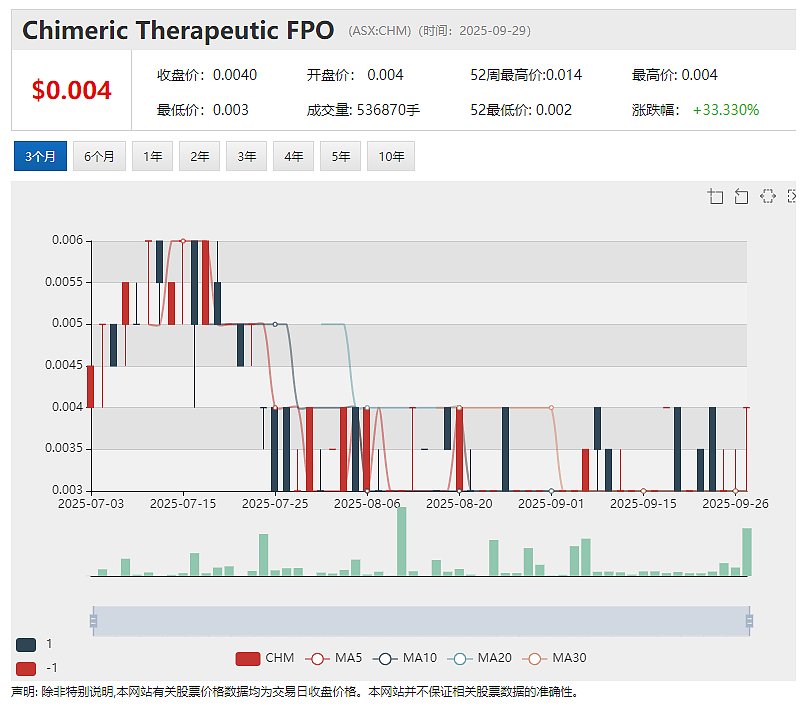805x711 pixels.
Task: Select the 3年 range tab
Action: coord(246,156)
